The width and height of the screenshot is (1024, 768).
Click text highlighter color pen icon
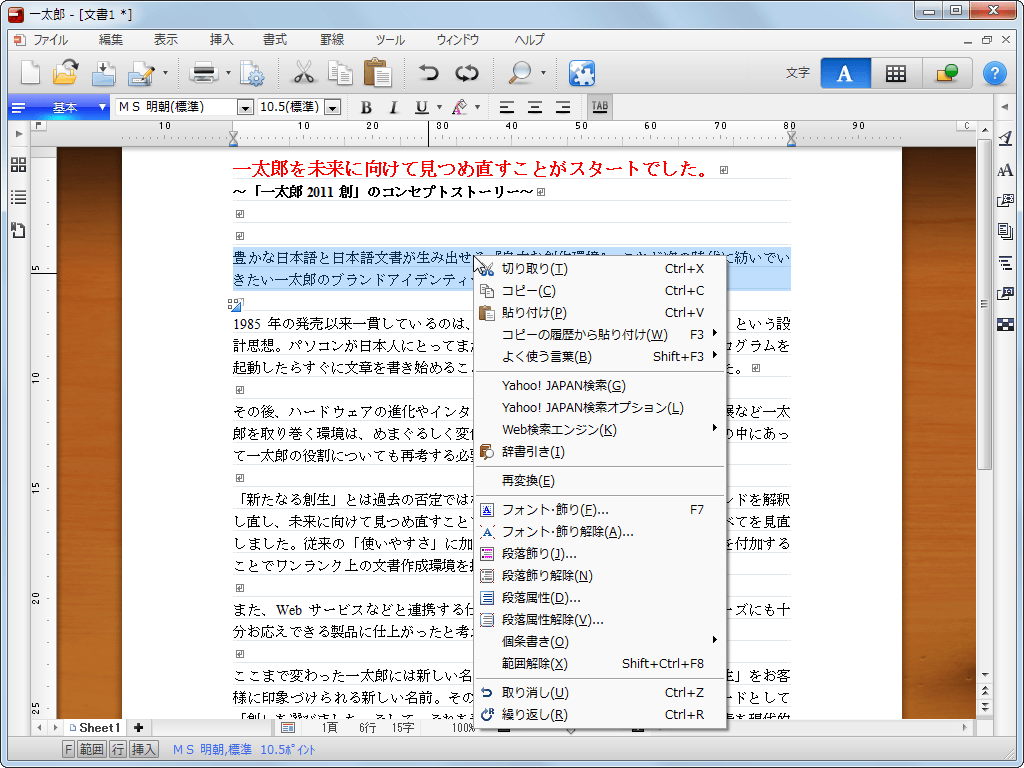pyautogui.click(x=460, y=107)
